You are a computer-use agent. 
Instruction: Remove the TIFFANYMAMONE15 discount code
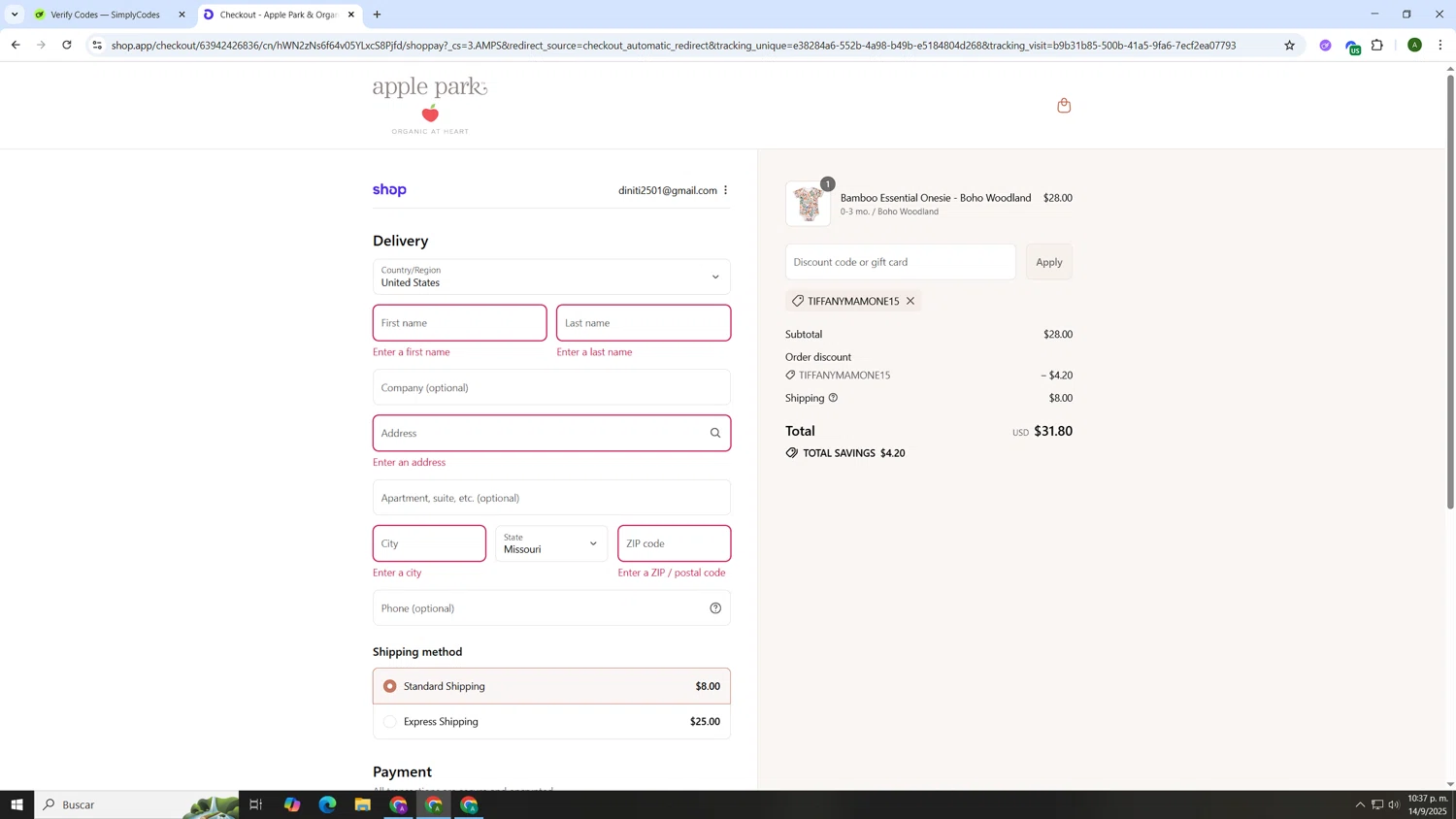pos(910,301)
